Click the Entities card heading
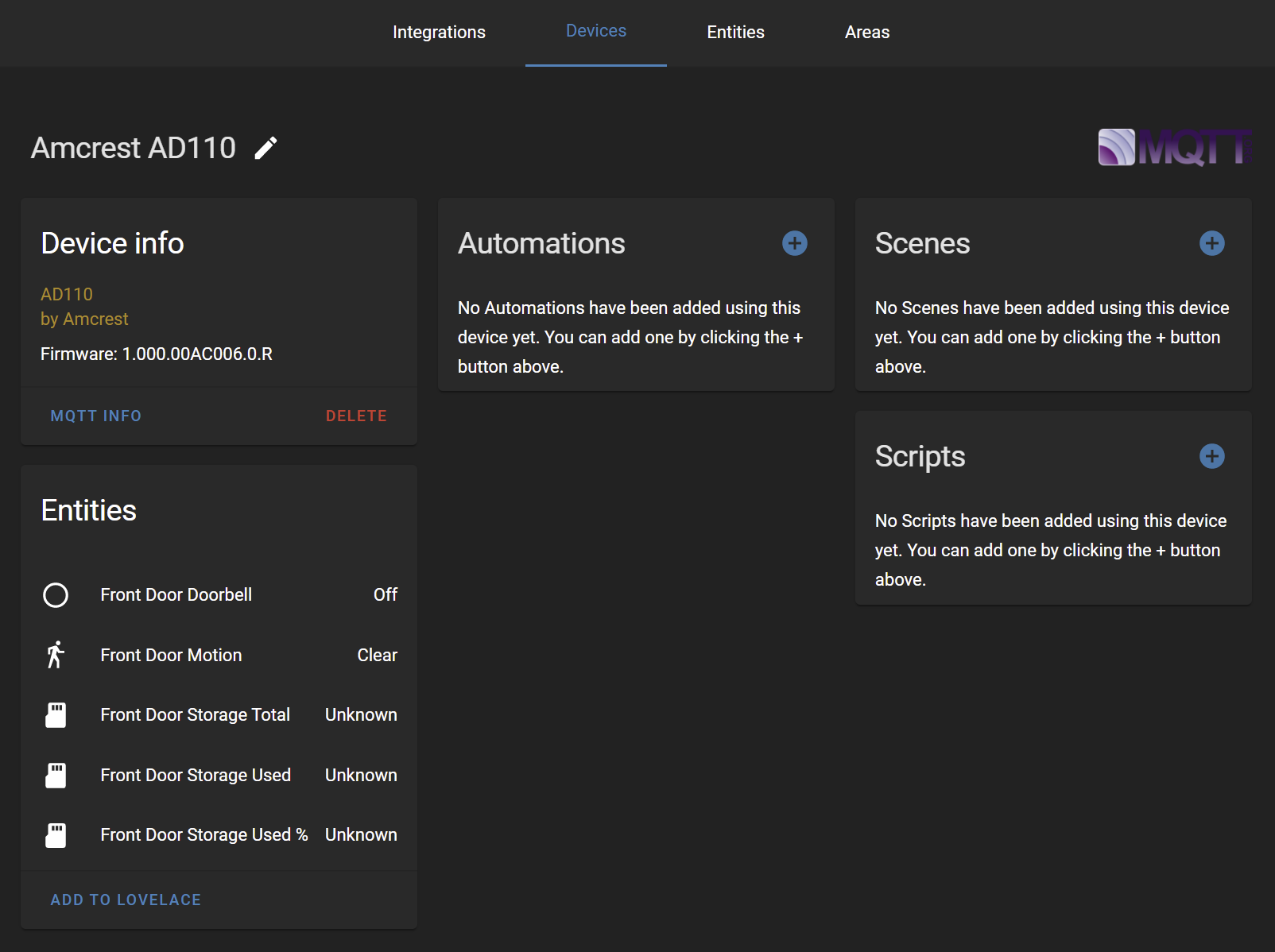Image resolution: width=1275 pixels, height=952 pixels. (x=88, y=510)
